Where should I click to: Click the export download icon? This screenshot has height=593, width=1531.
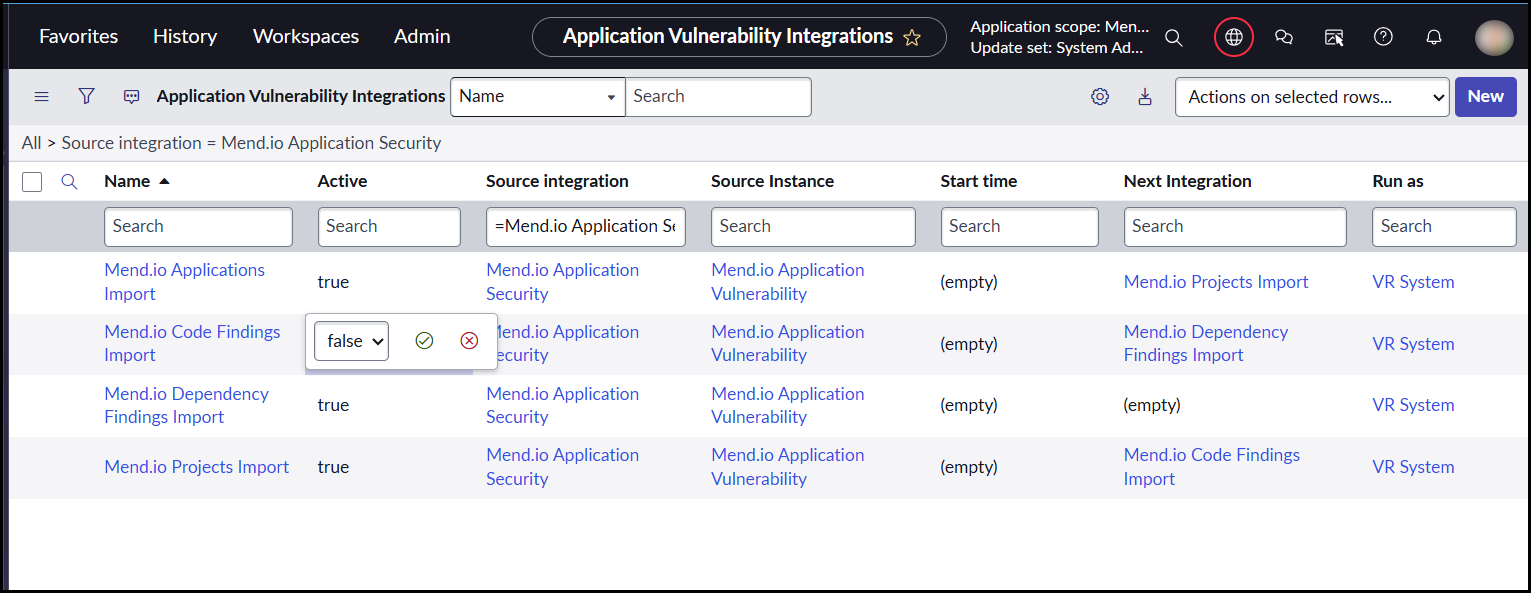tap(1145, 97)
